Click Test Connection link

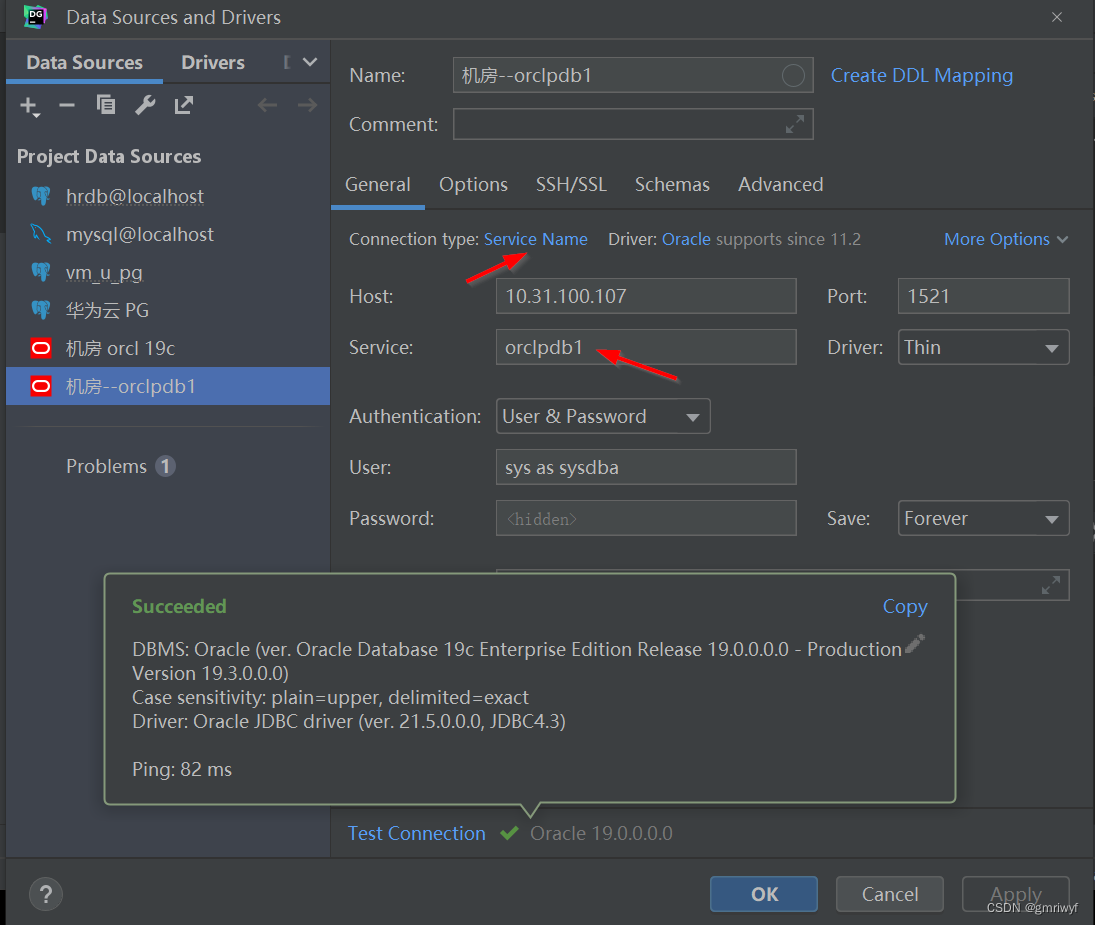(417, 834)
